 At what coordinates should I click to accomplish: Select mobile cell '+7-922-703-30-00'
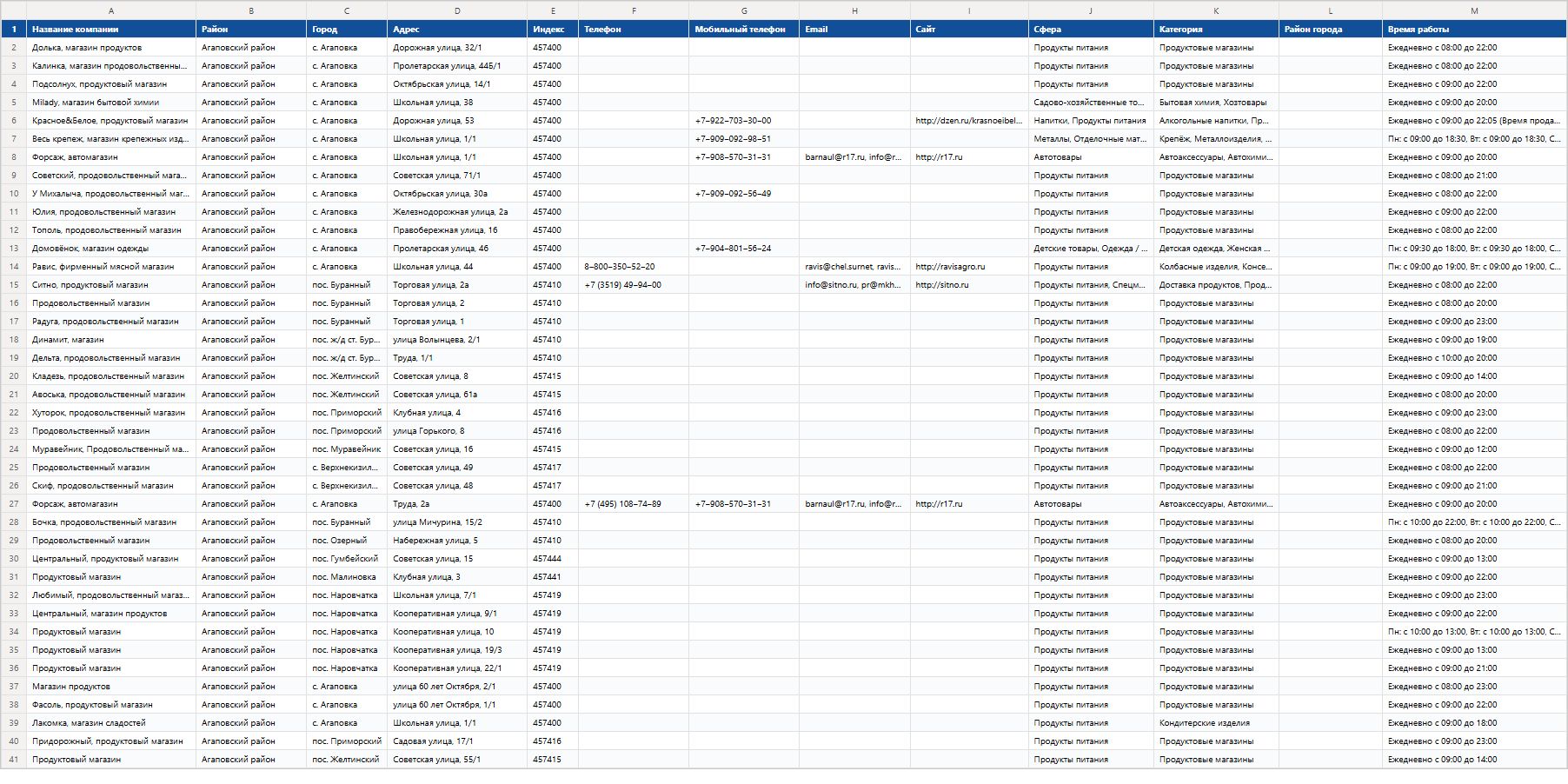(x=744, y=121)
